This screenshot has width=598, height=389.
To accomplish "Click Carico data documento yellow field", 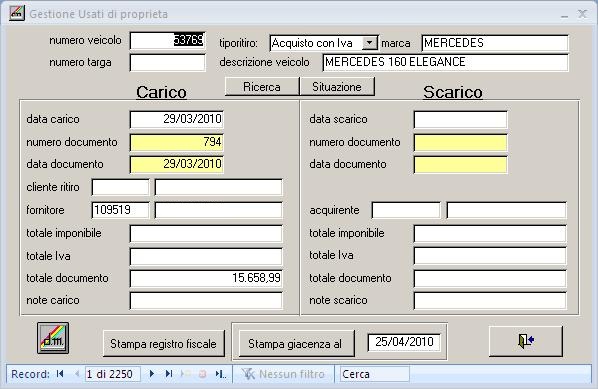I will 177,164.
